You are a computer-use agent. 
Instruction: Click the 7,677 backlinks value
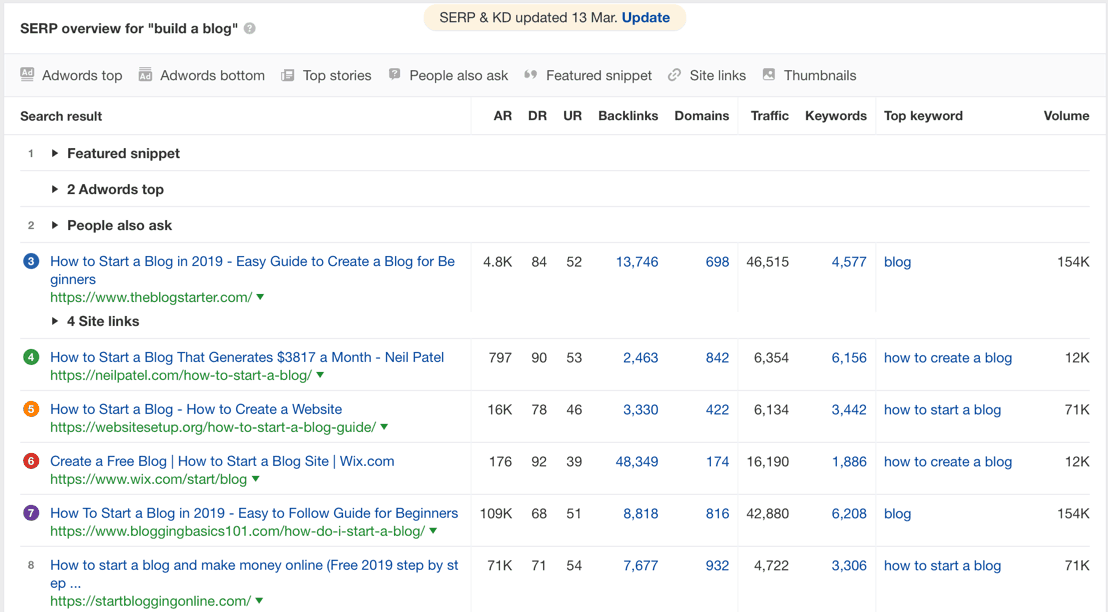[x=640, y=565]
